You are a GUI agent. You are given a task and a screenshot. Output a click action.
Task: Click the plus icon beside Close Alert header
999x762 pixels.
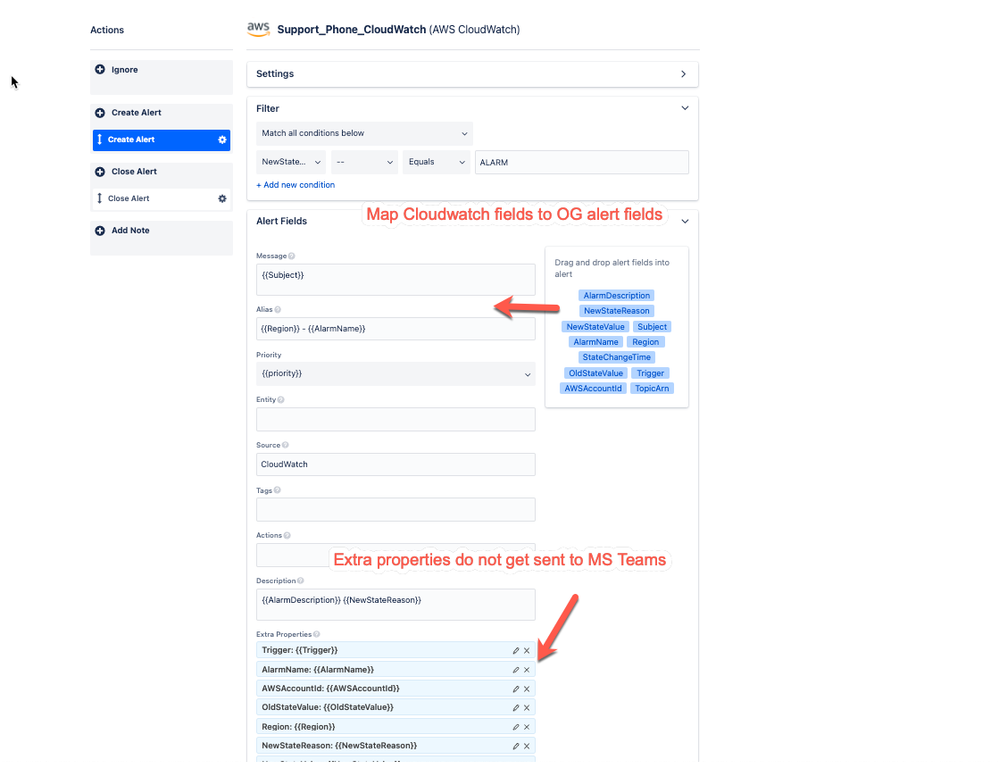100,171
